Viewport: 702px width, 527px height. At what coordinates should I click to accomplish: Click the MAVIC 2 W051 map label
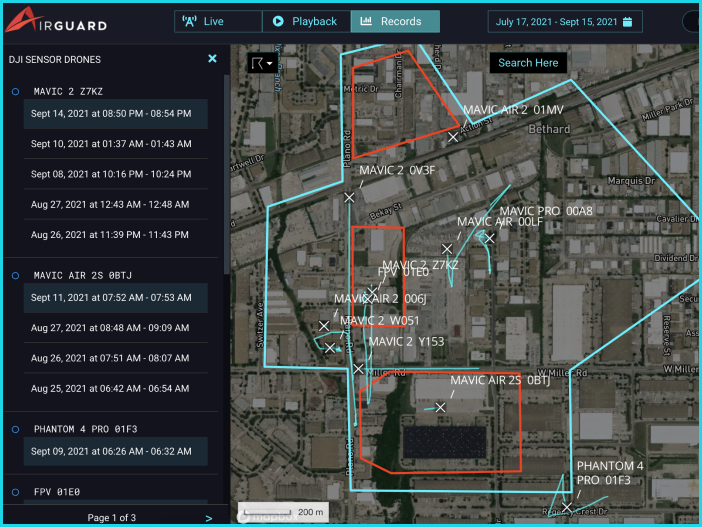380,321
